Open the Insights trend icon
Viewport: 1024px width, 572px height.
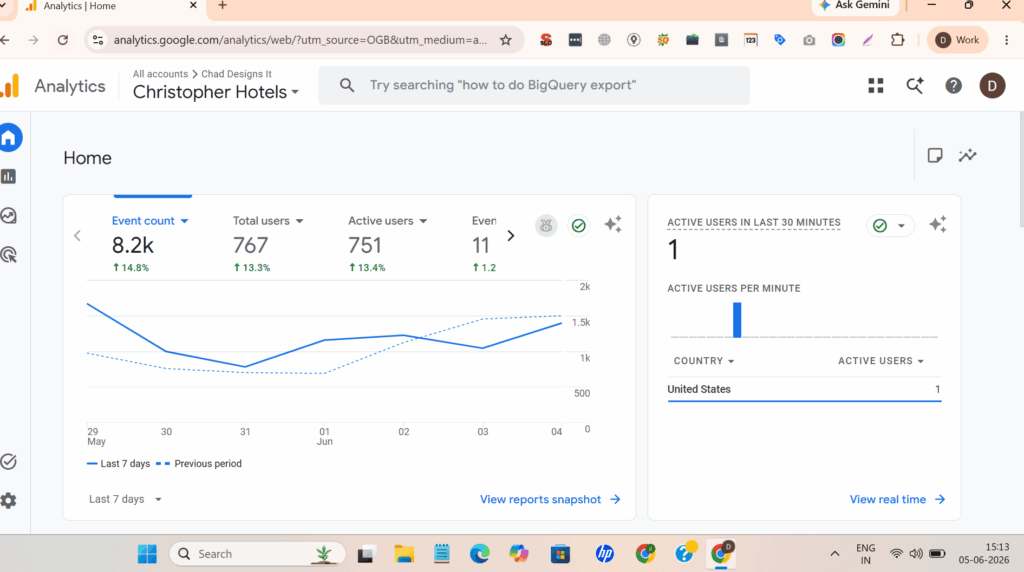tap(967, 155)
